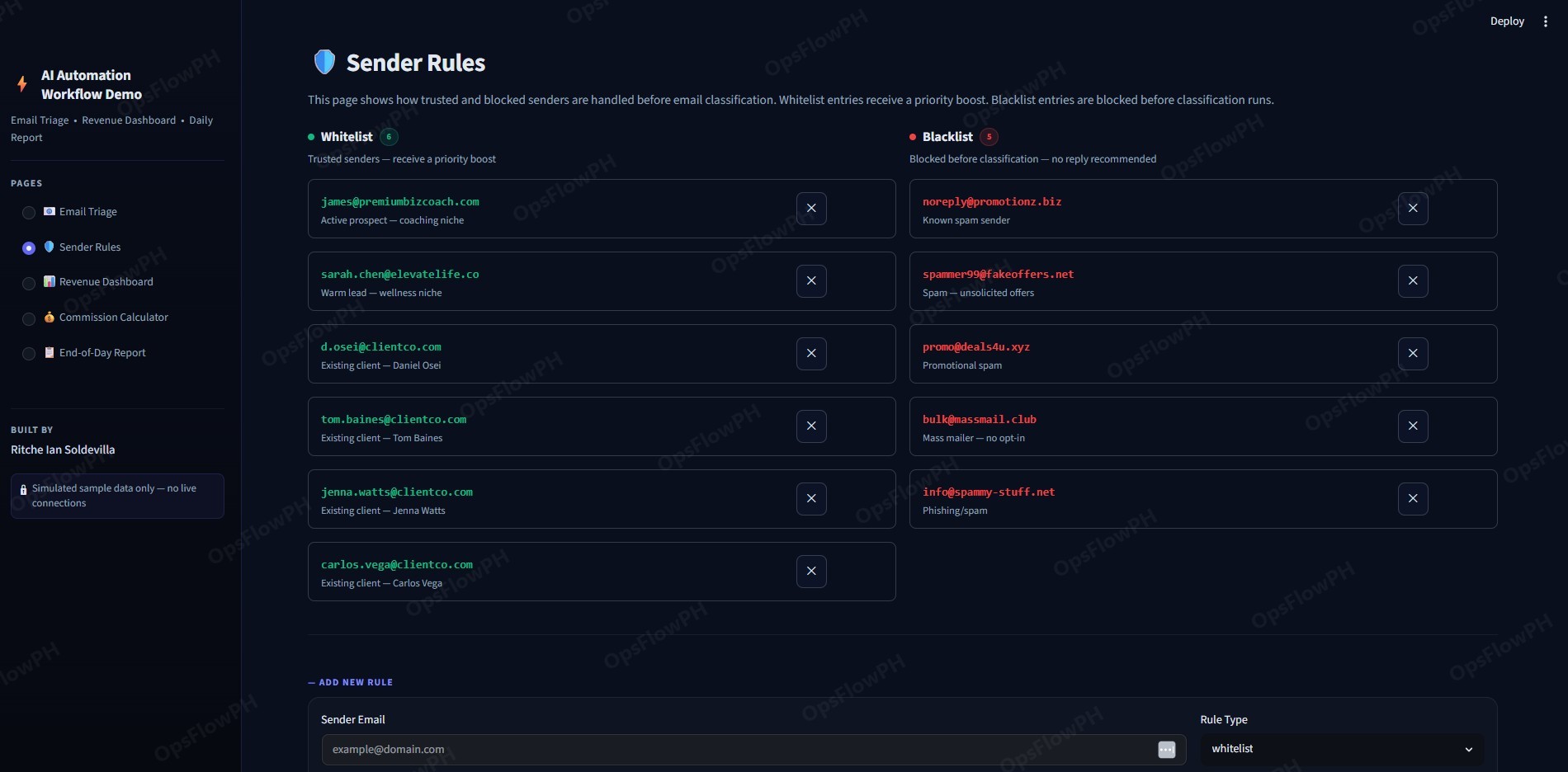Click the jenna.watts@clientco.com address
This screenshot has width=1568, height=772.
click(397, 492)
